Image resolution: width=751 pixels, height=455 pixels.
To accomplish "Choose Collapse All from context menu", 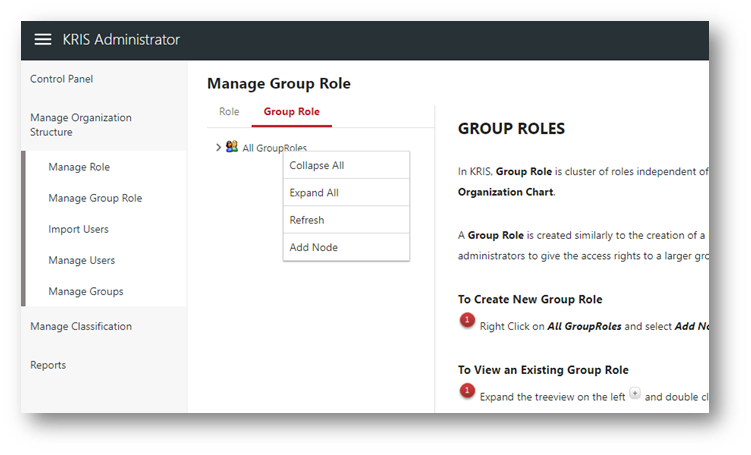I will (x=346, y=165).
